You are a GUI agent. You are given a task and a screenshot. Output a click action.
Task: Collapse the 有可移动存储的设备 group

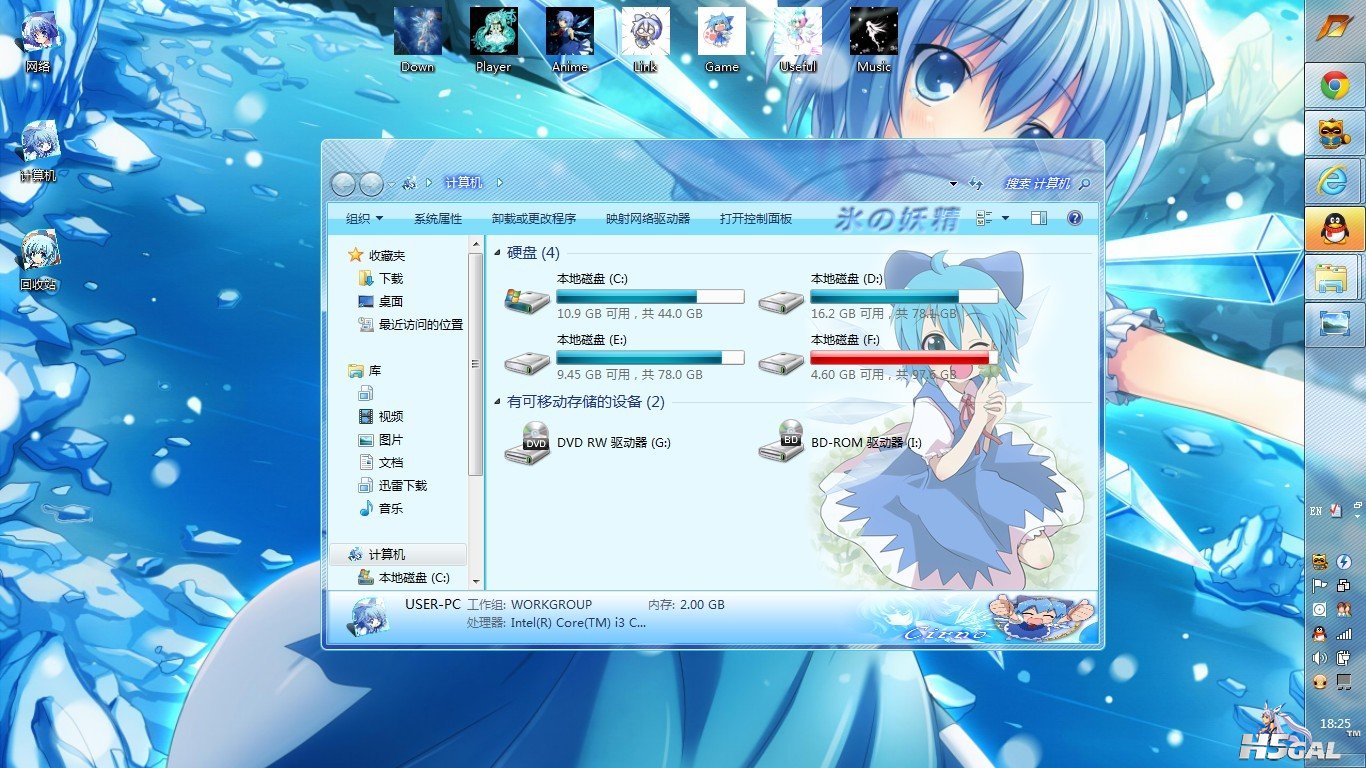[498, 402]
